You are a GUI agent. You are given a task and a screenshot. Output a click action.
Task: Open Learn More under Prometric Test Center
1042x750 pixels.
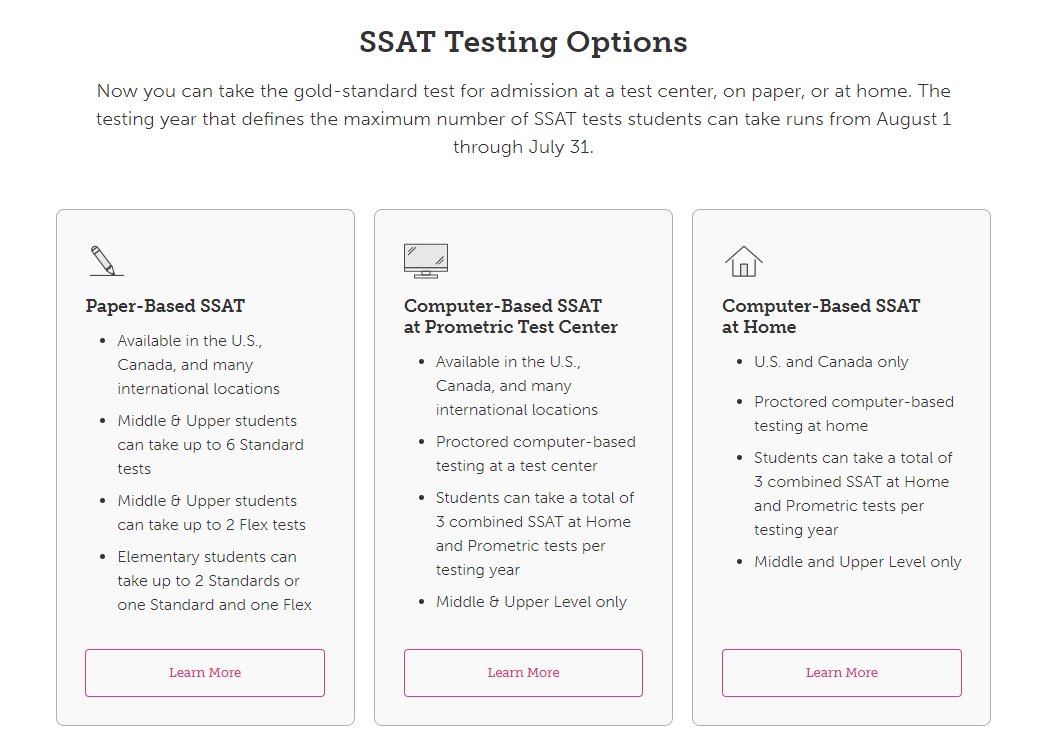(523, 673)
